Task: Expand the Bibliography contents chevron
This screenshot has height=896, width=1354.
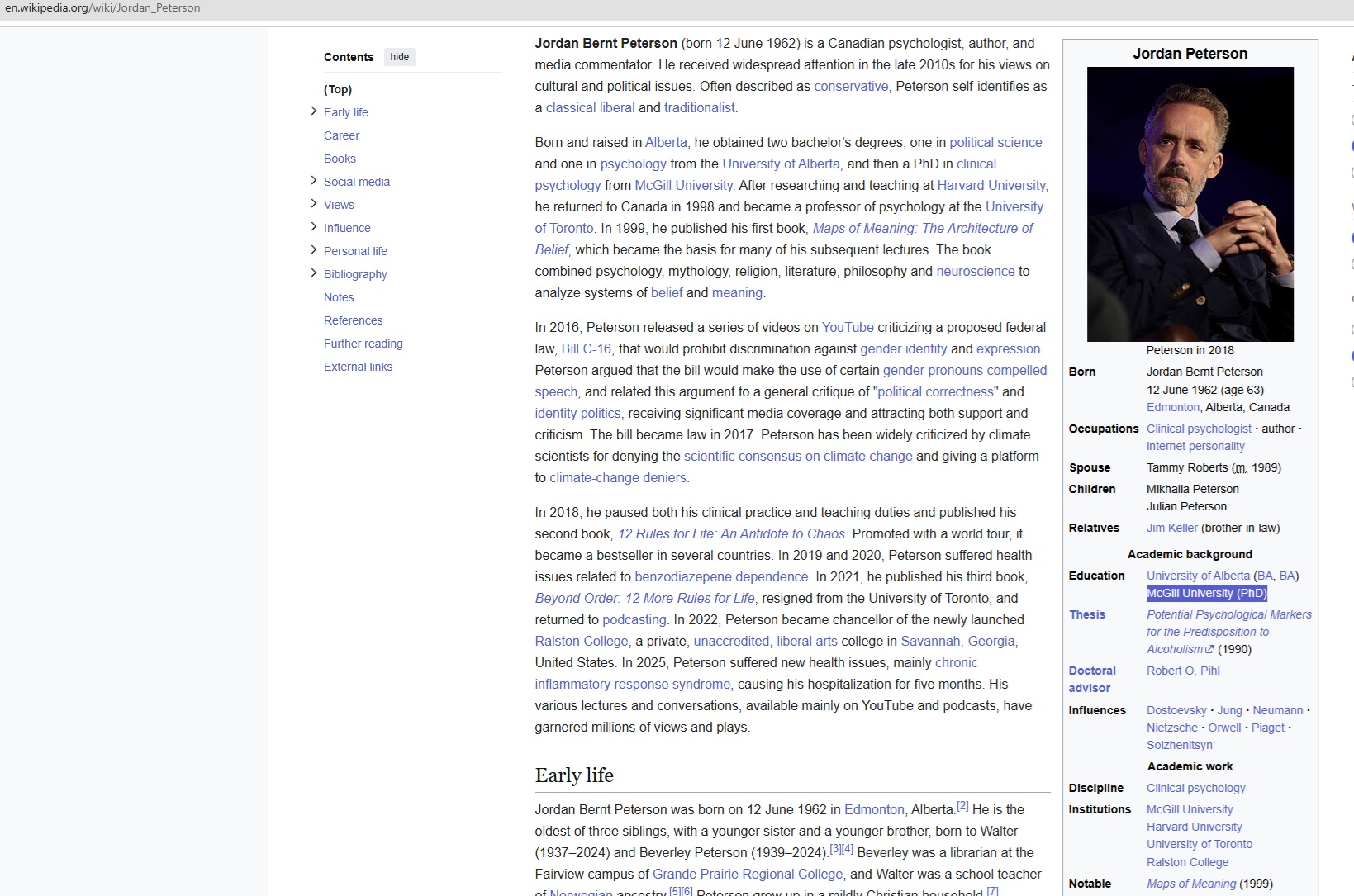Action: 314,273
